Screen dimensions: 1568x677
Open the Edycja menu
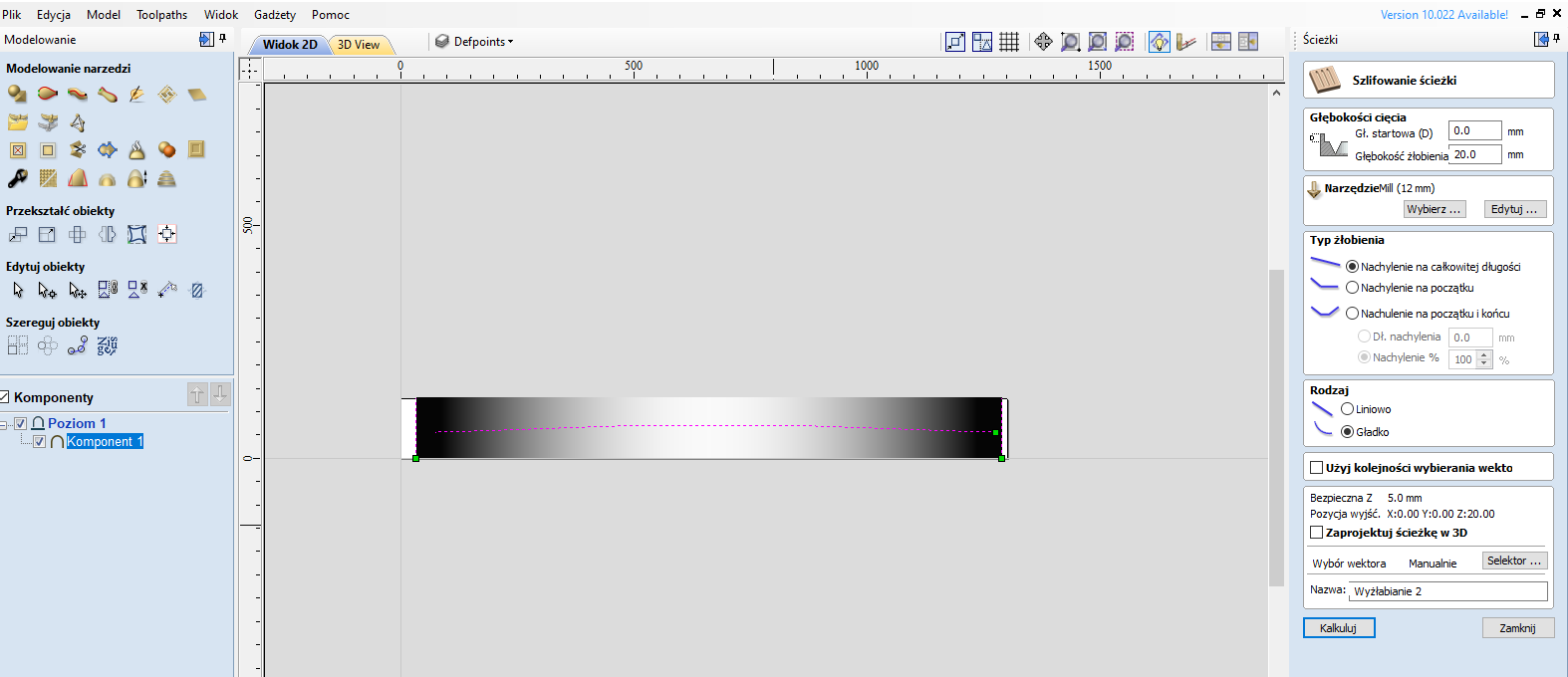(54, 15)
